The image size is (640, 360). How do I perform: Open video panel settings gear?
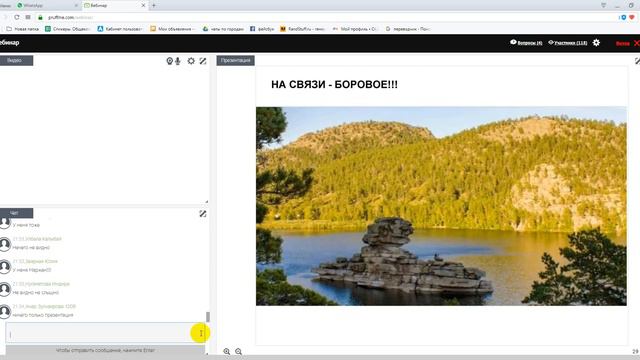point(191,61)
